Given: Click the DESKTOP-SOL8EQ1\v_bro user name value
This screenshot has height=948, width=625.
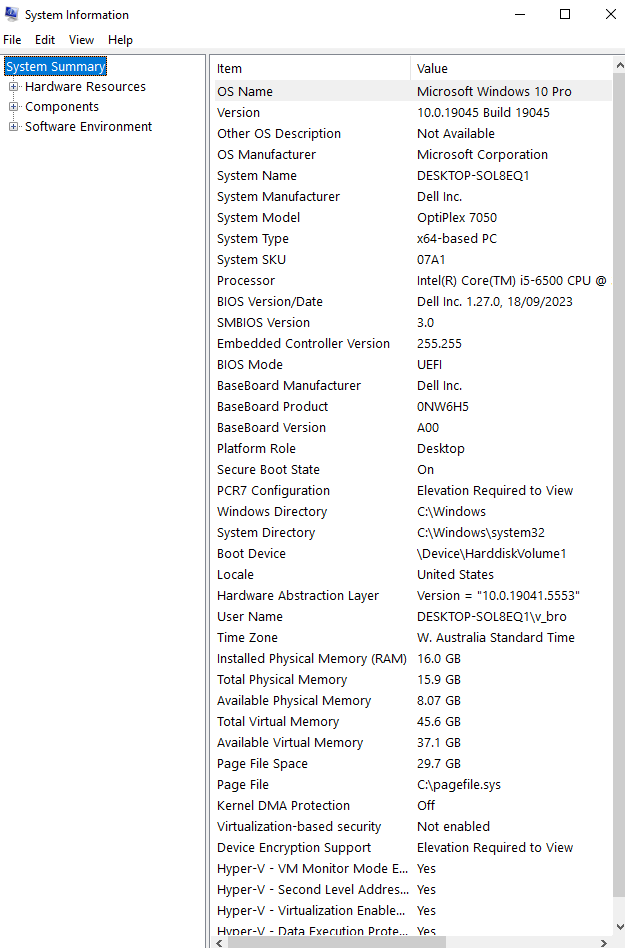Looking at the screenshot, I should point(491,617).
